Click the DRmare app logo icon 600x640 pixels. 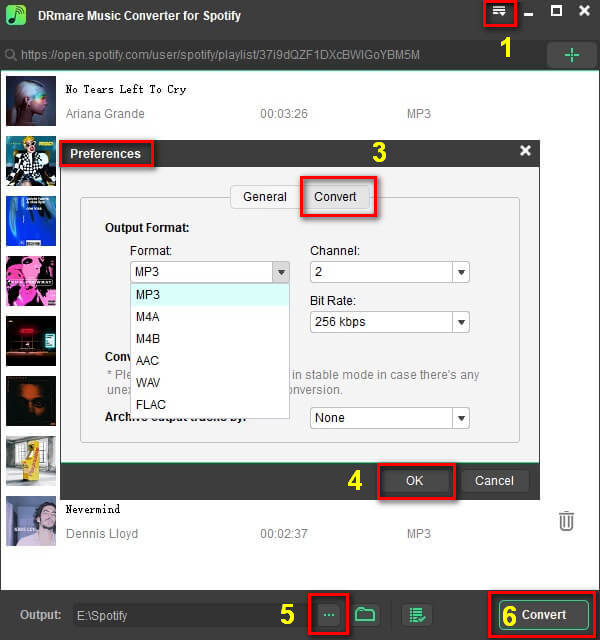pos(16,15)
